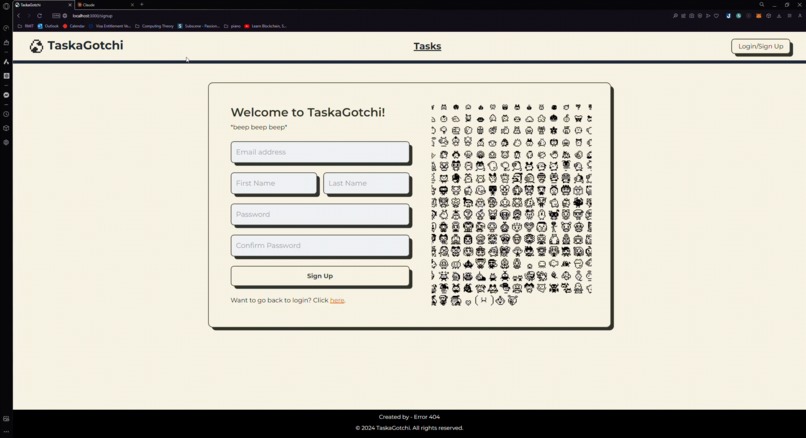The width and height of the screenshot is (806, 438).
Task: Open the Extensions cube icon in sidebar
Action: 6,128
